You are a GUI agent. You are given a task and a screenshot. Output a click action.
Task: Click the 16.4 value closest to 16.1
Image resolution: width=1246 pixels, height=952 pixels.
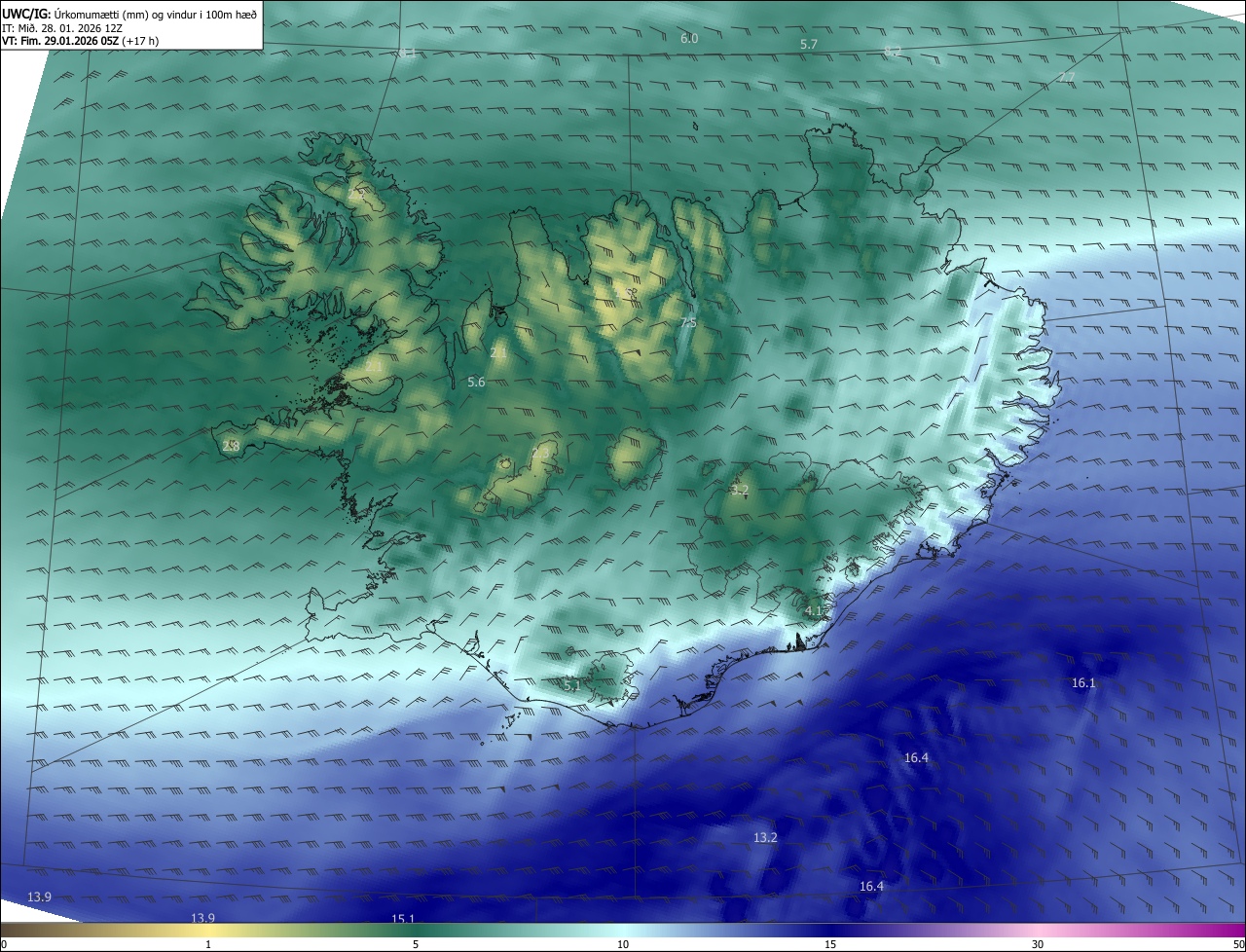click(916, 757)
